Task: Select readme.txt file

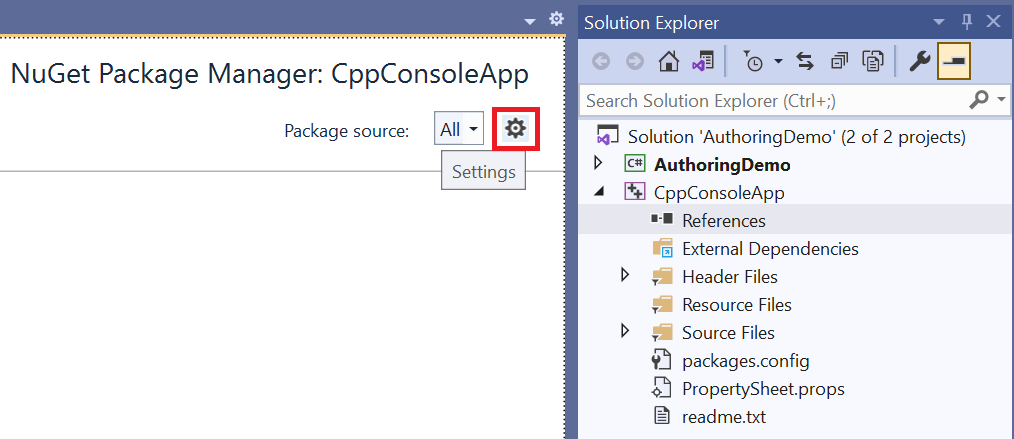Action: point(724,417)
